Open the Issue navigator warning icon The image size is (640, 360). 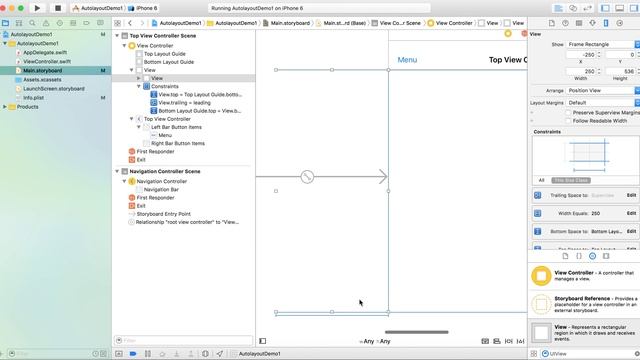point(46,23)
